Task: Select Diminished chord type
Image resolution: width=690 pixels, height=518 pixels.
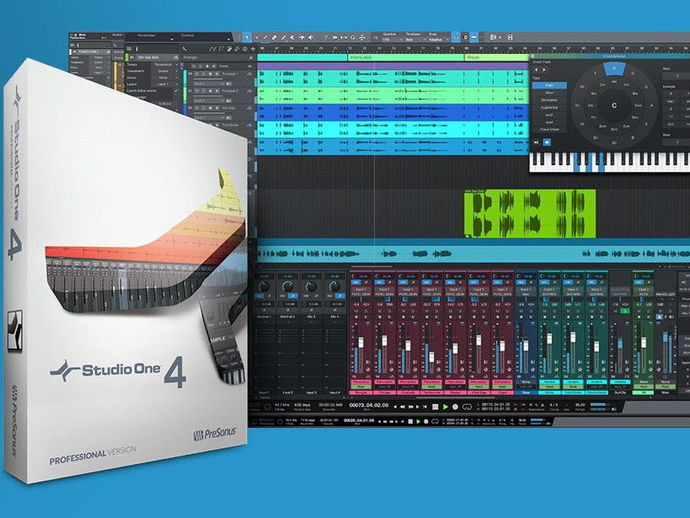Action: click(x=550, y=100)
